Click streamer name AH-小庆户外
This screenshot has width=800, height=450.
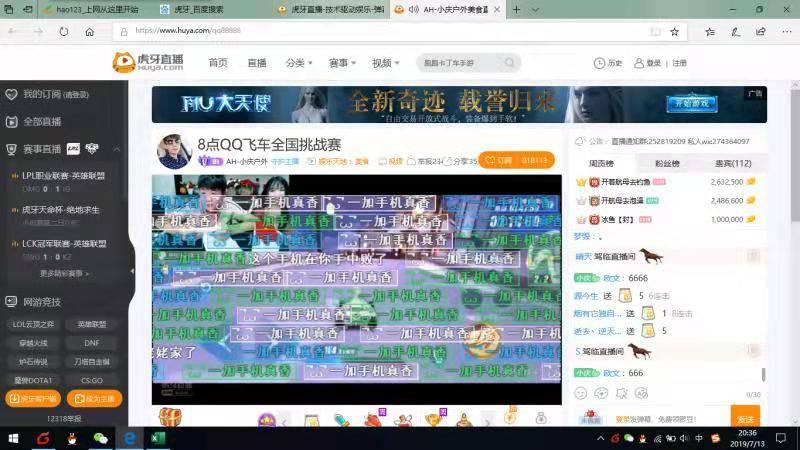[246, 161]
